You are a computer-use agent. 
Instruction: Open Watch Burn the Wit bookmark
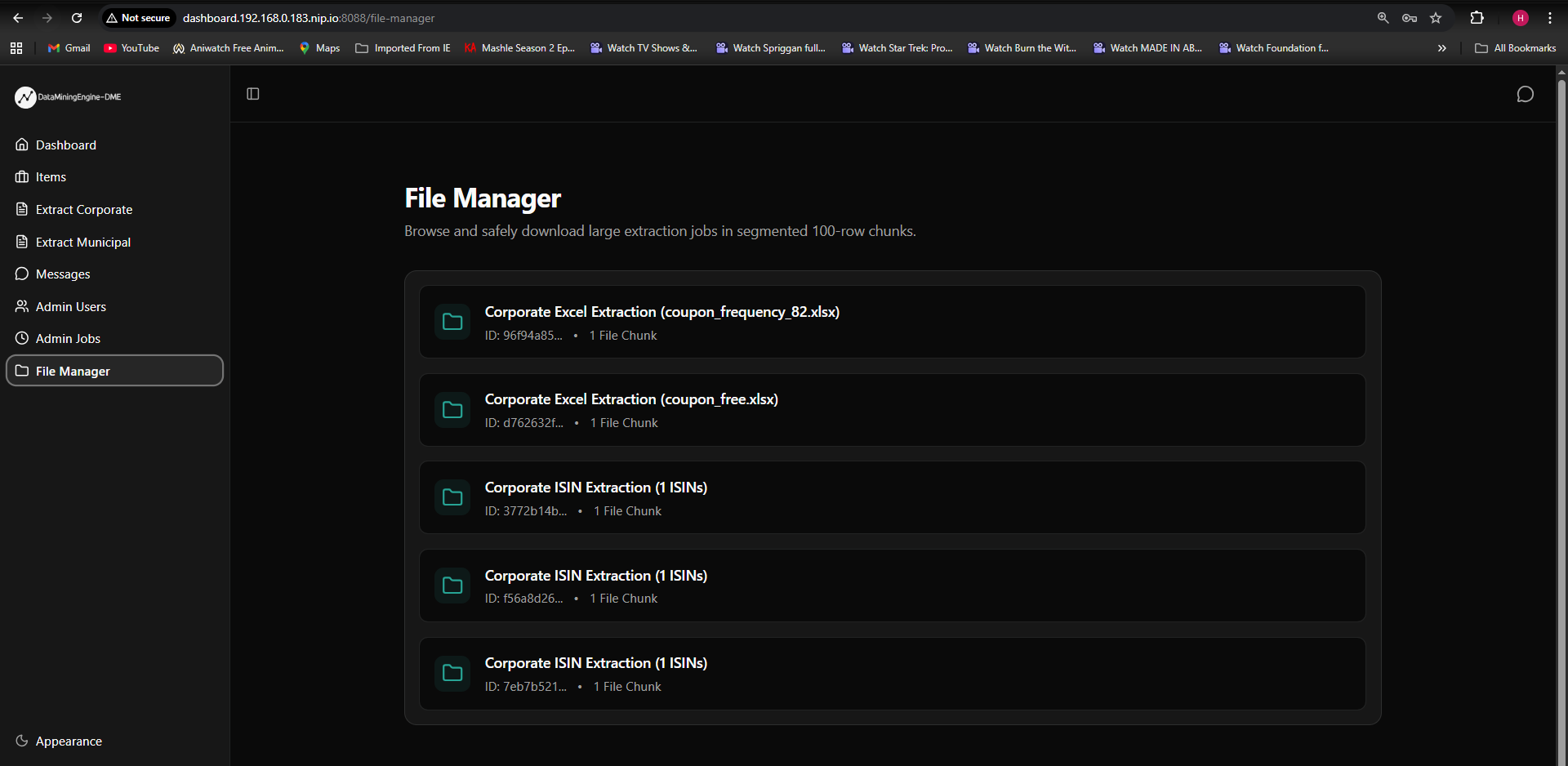[x=1022, y=48]
